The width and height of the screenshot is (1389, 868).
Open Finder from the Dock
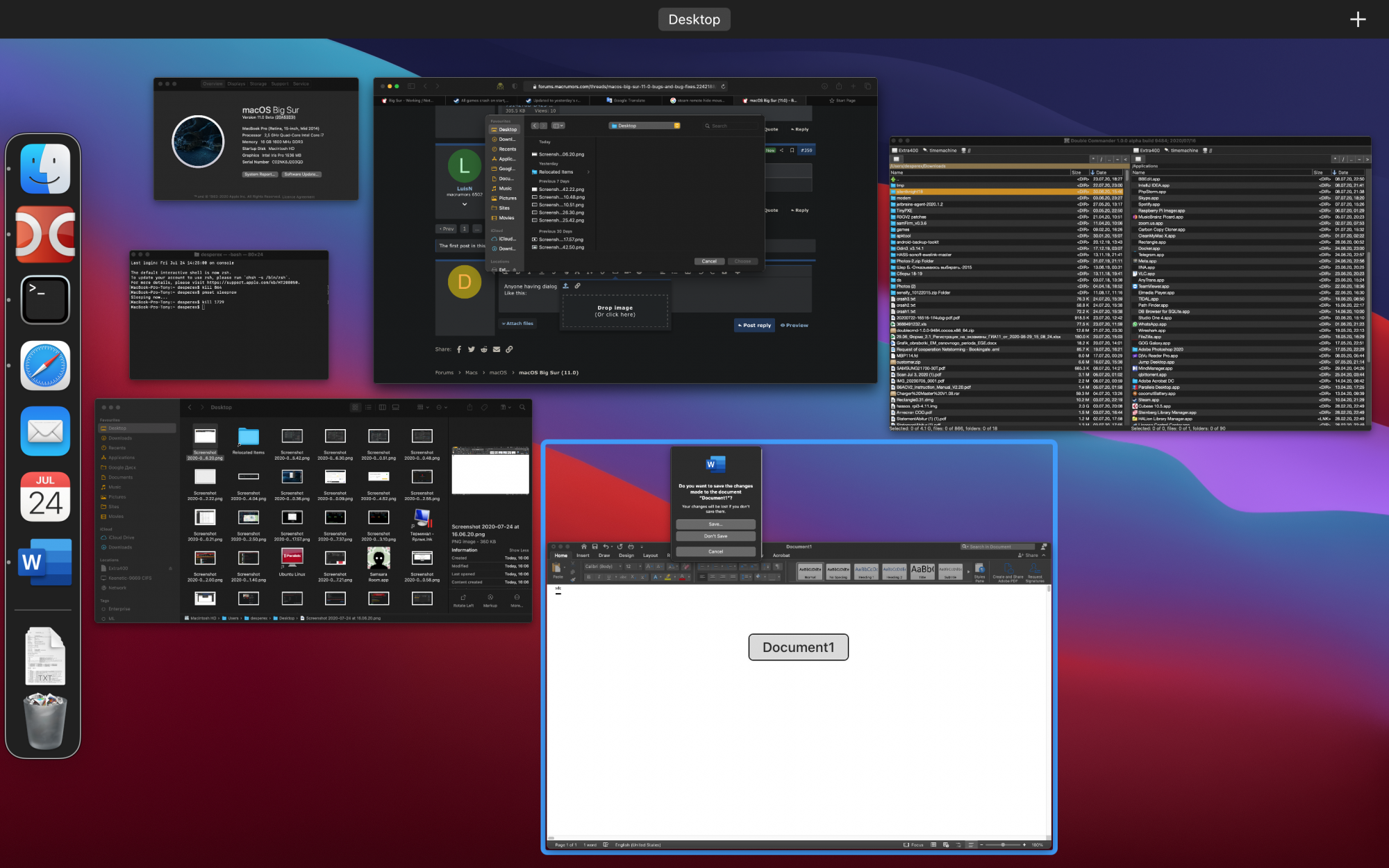pyautogui.click(x=45, y=169)
